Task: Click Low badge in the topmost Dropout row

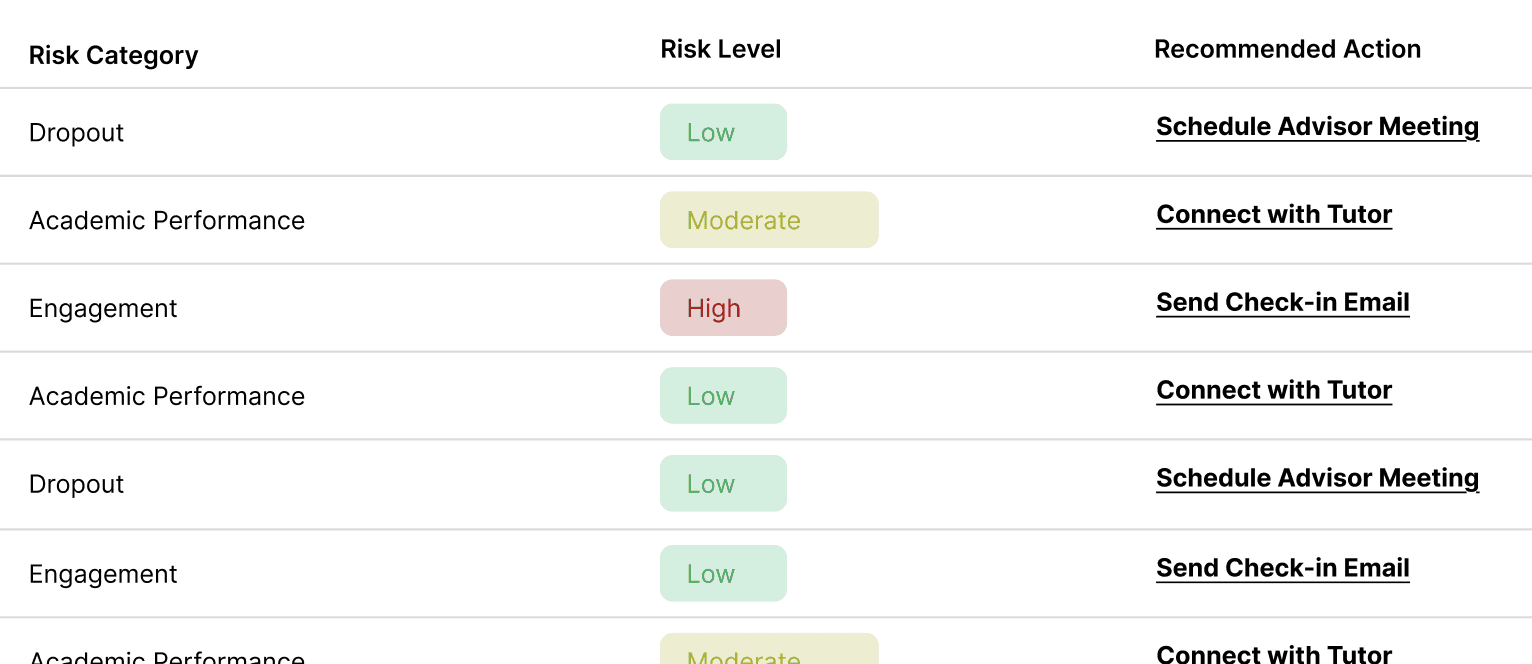Action: pyautogui.click(x=723, y=132)
